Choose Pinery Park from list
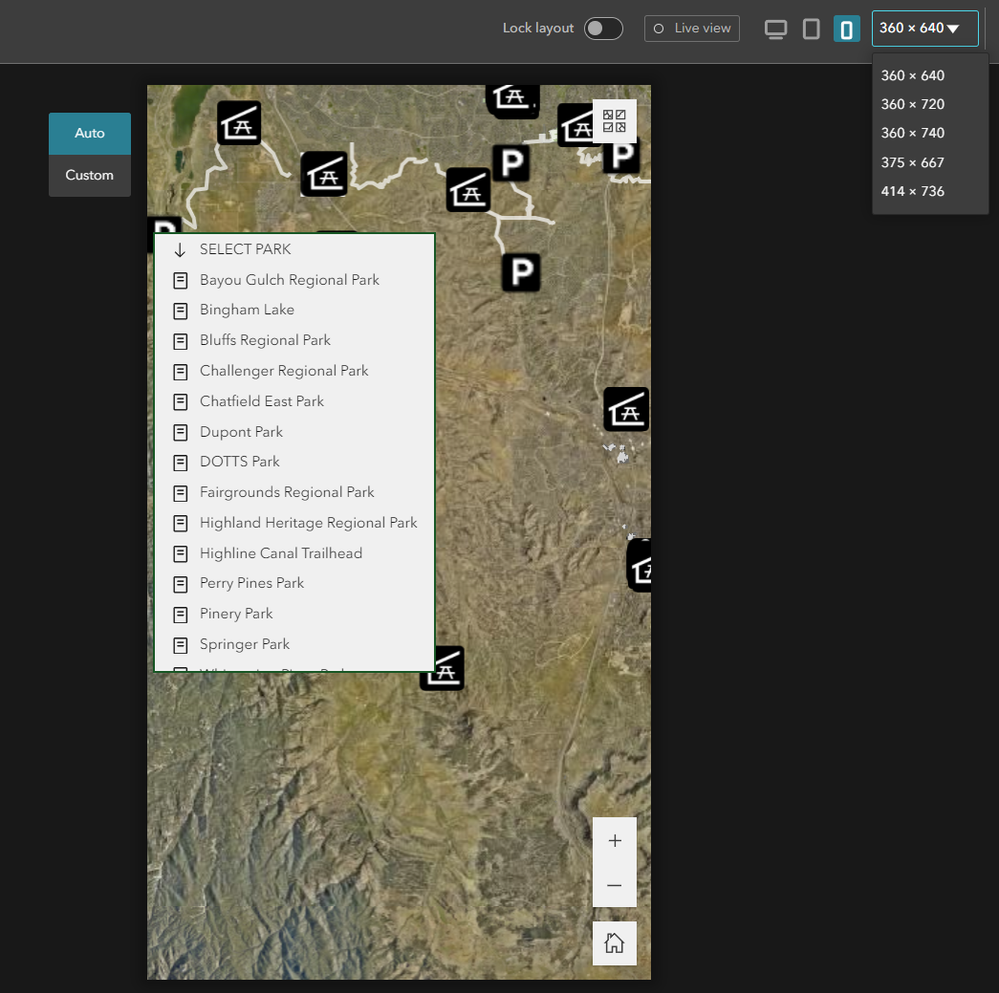 coord(294,613)
